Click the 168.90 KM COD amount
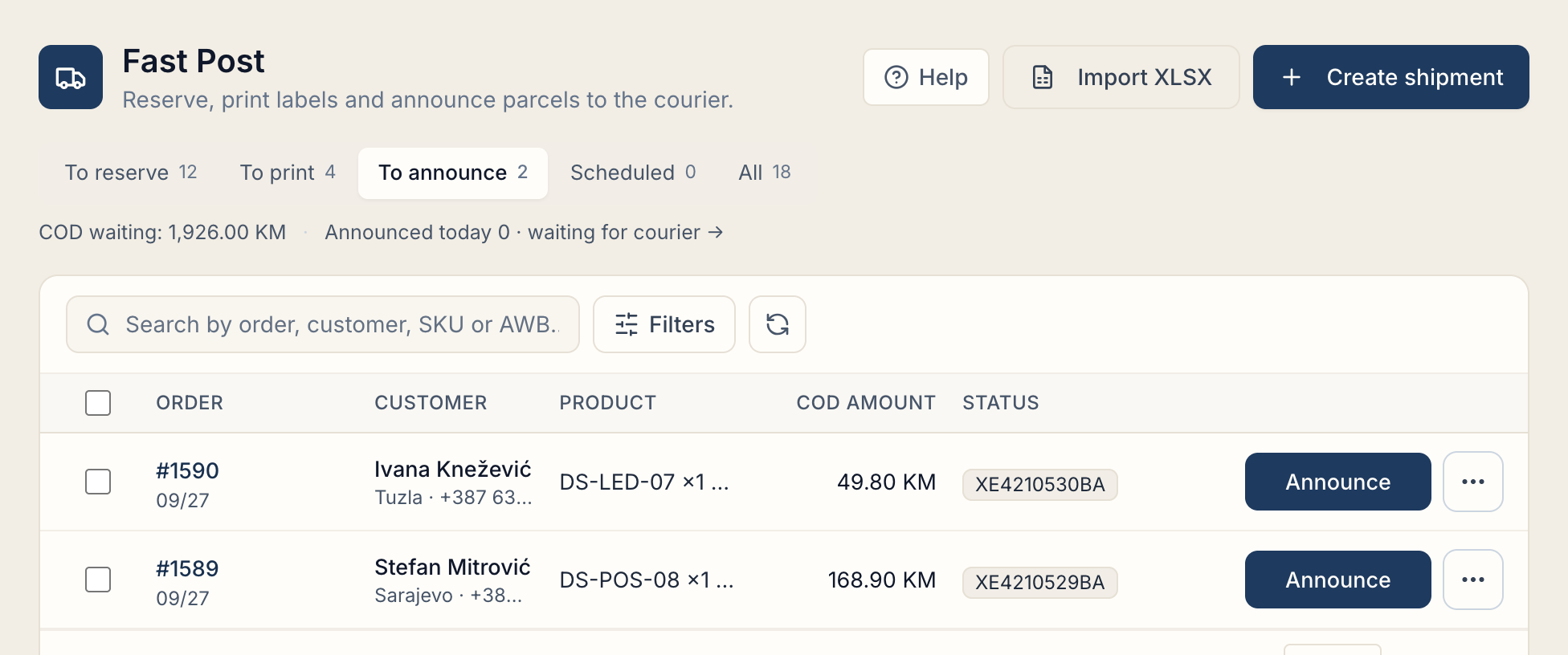This screenshot has width=1568, height=655. [x=882, y=580]
